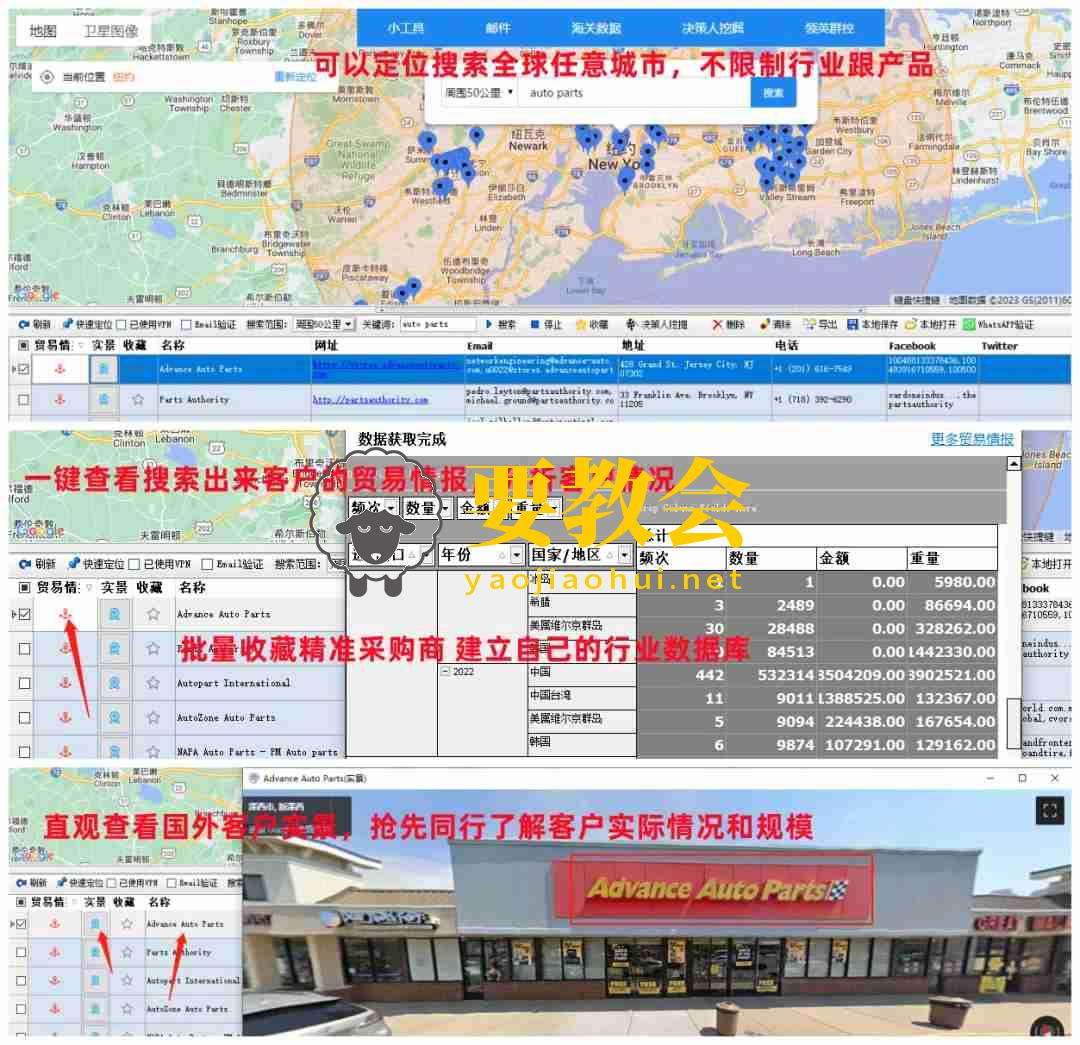The width and height of the screenshot is (1080, 1045).
Task: Uncheck the checkbox in the blue highlighted row
Action: pos(23,369)
